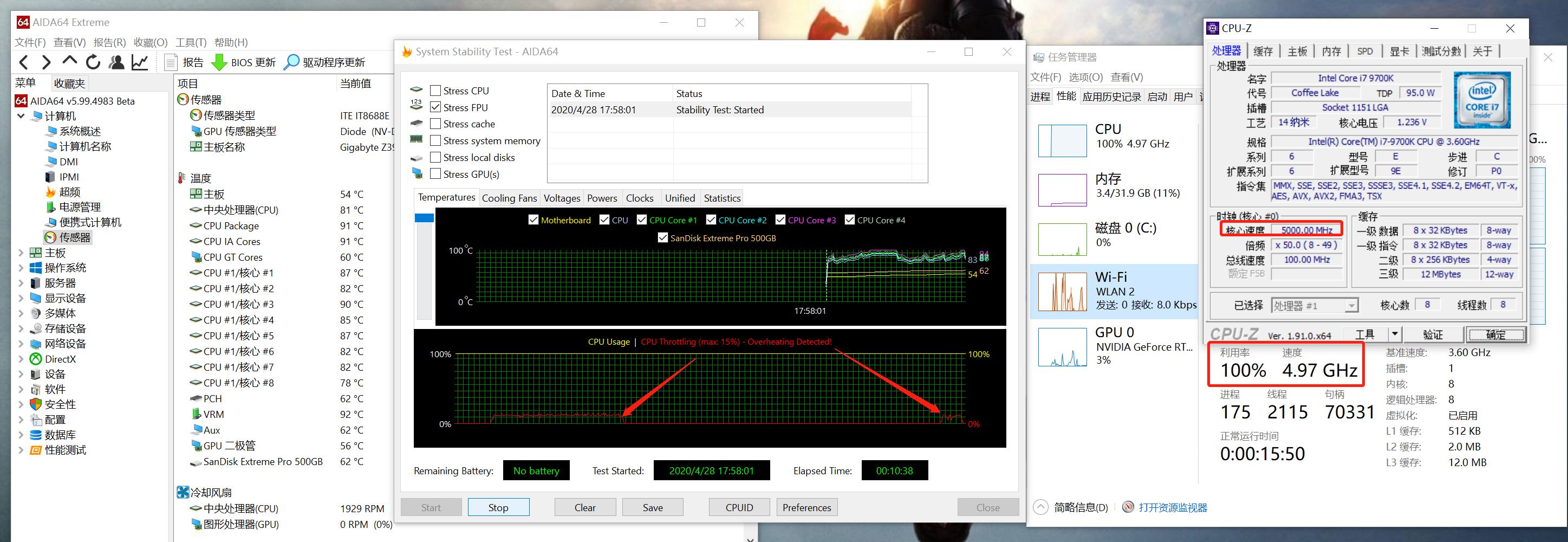Screen dimensions: 1568x542
Task: Click the back arrow in AIDA64 toolbar
Action: pos(23,62)
